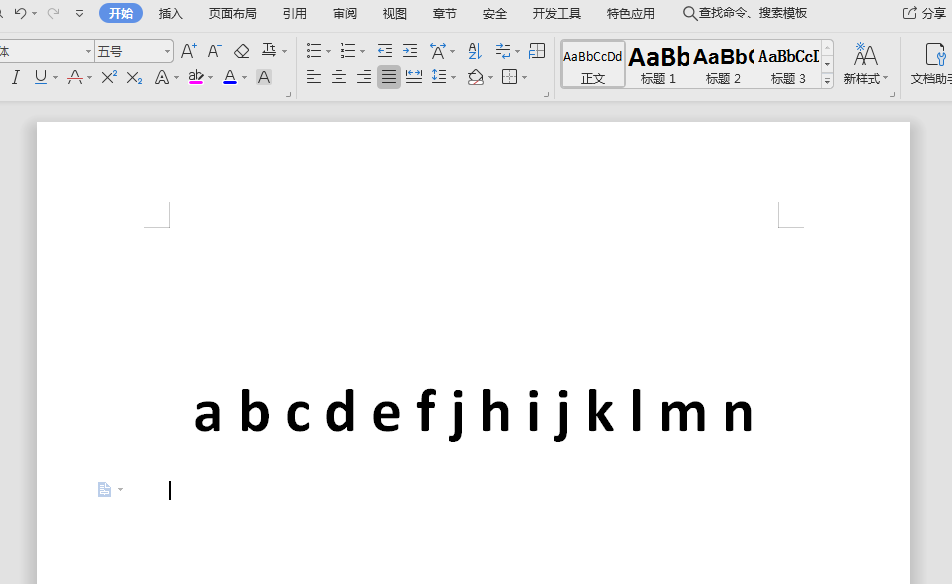Viewport: 952px width, 584px height.
Task: Switch to the 插入 tab
Action: point(171,13)
